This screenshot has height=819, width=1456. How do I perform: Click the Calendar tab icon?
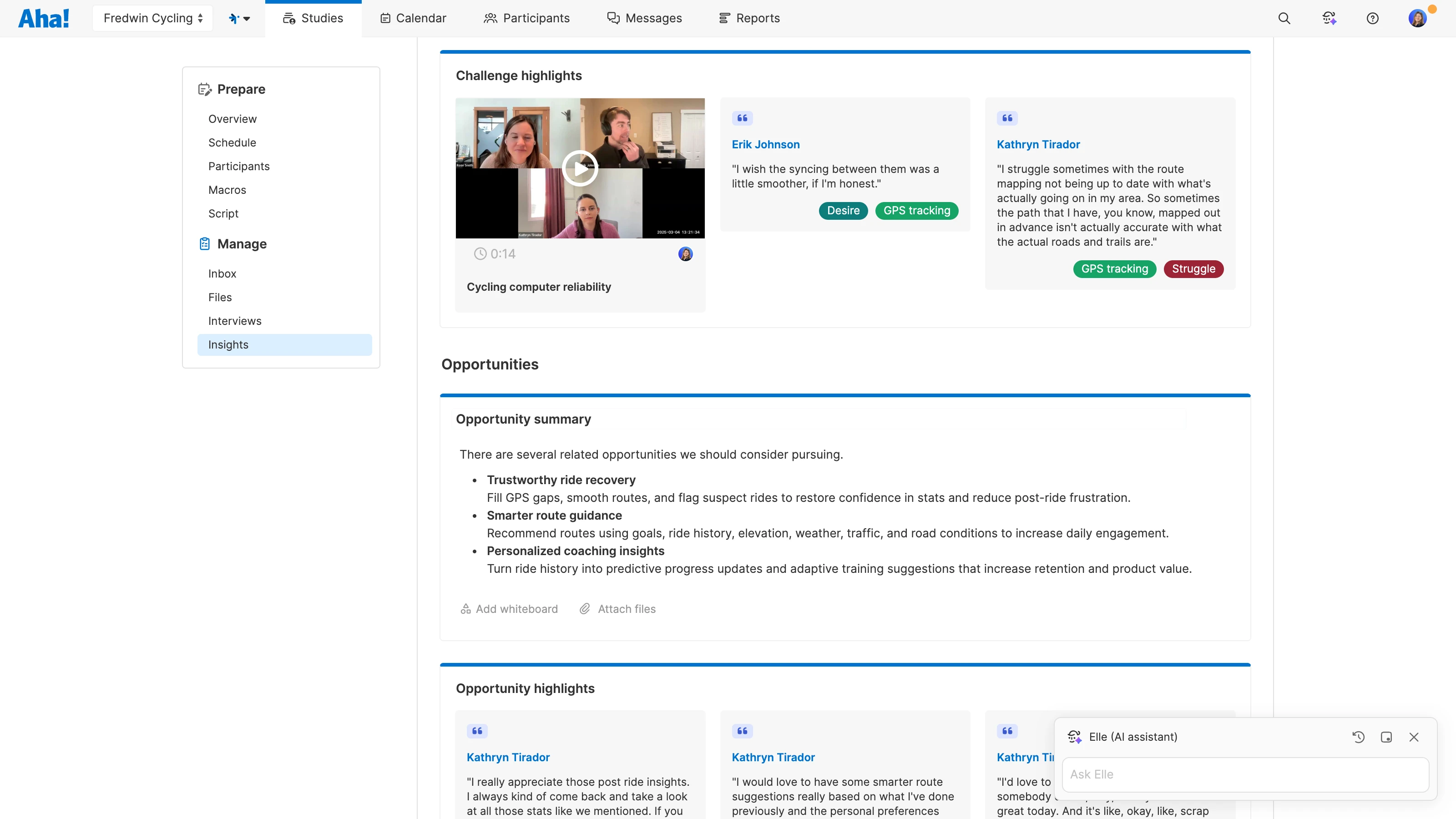(385, 18)
